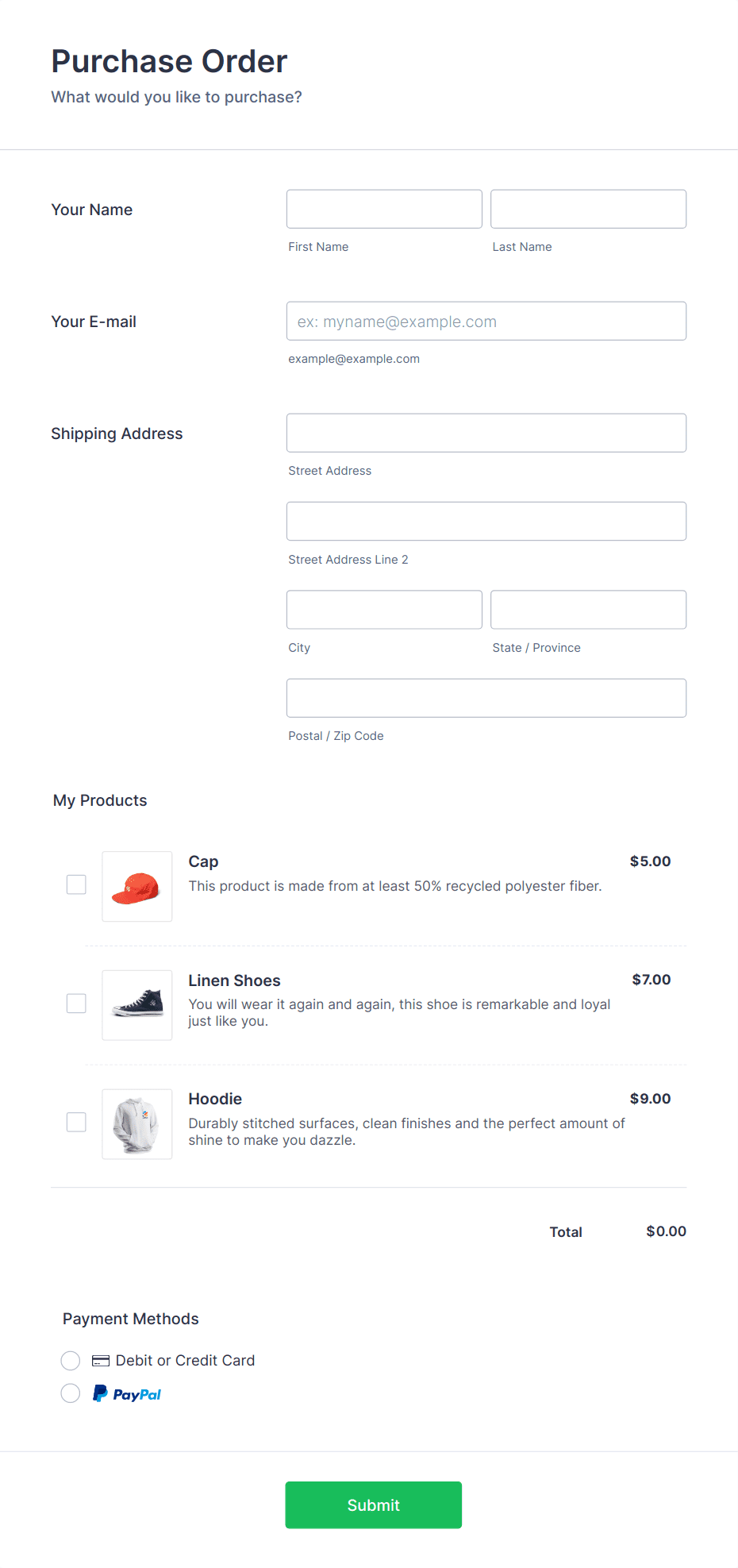The image size is (738, 1568).
Task: Click the First Name input field
Action: (383, 209)
